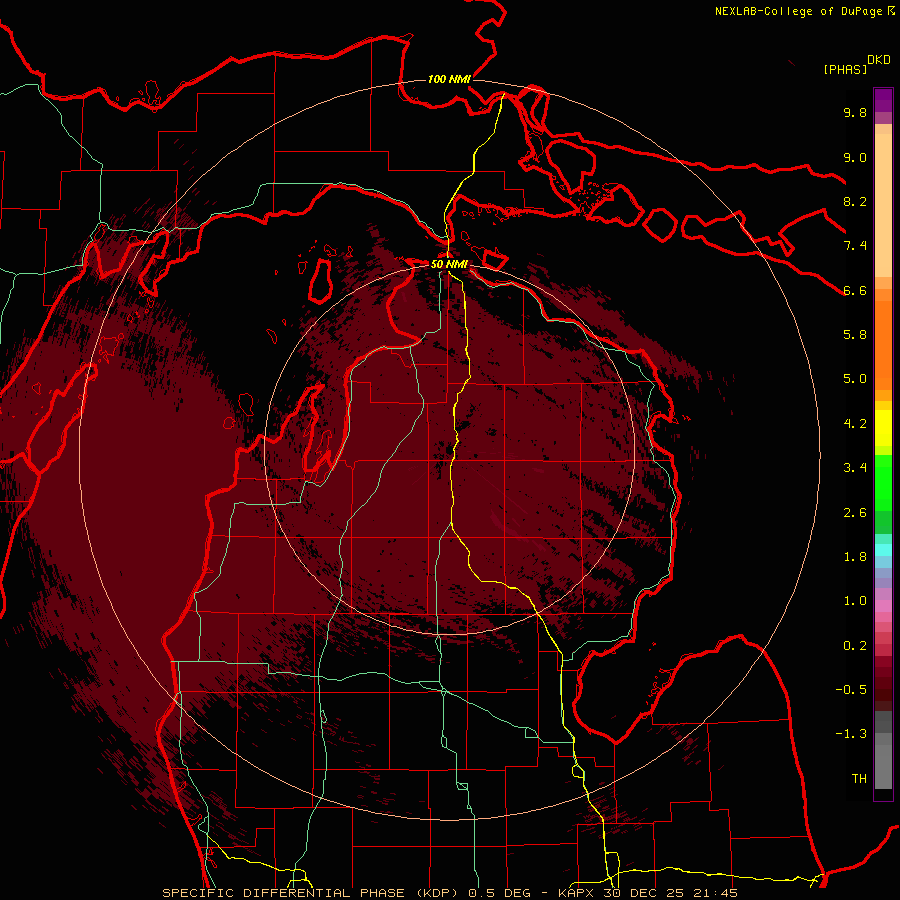Click the "100 NMI" range ring label

(x=449, y=79)
